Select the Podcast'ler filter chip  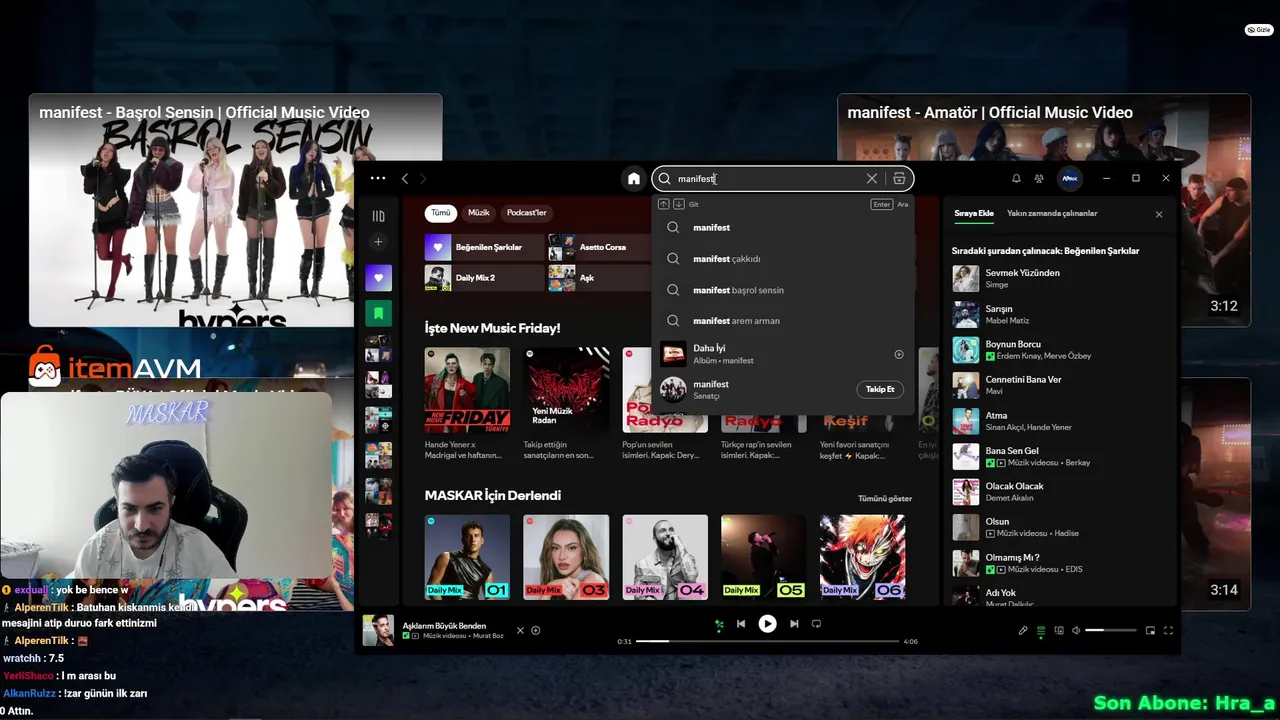click(527, 213)
